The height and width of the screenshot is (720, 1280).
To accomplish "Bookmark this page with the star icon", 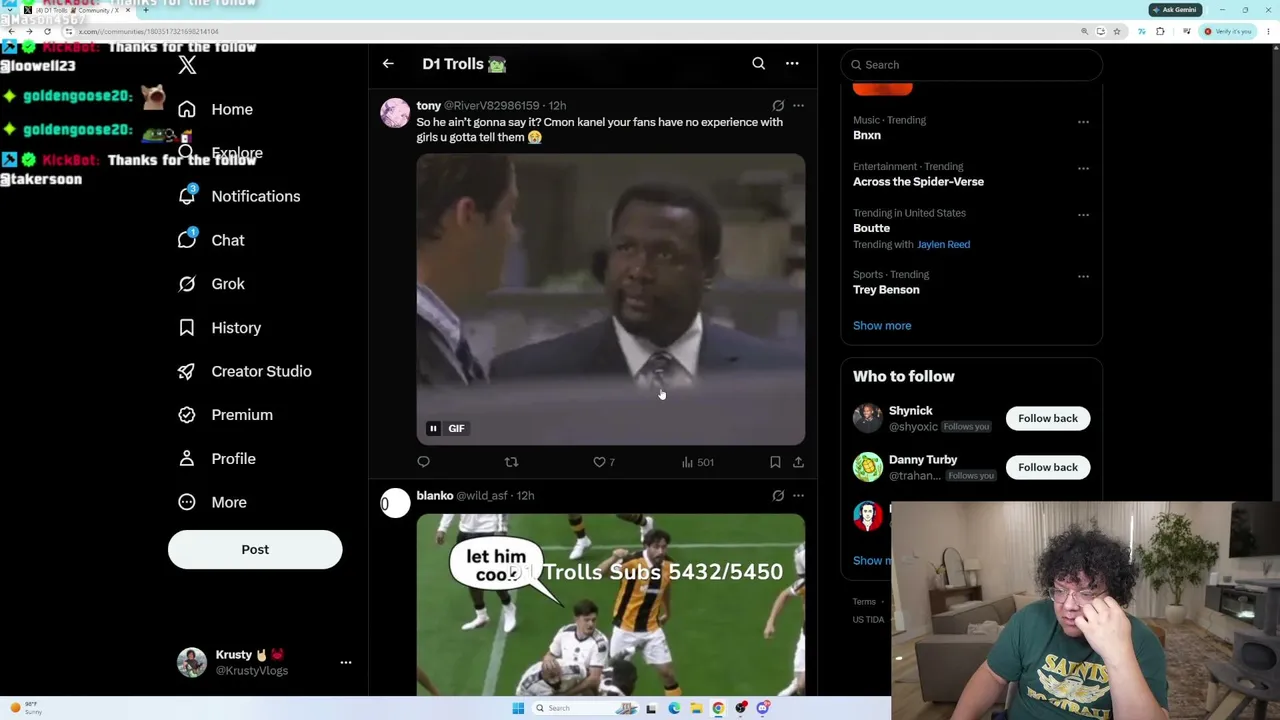I will [x=1117, y=32].
